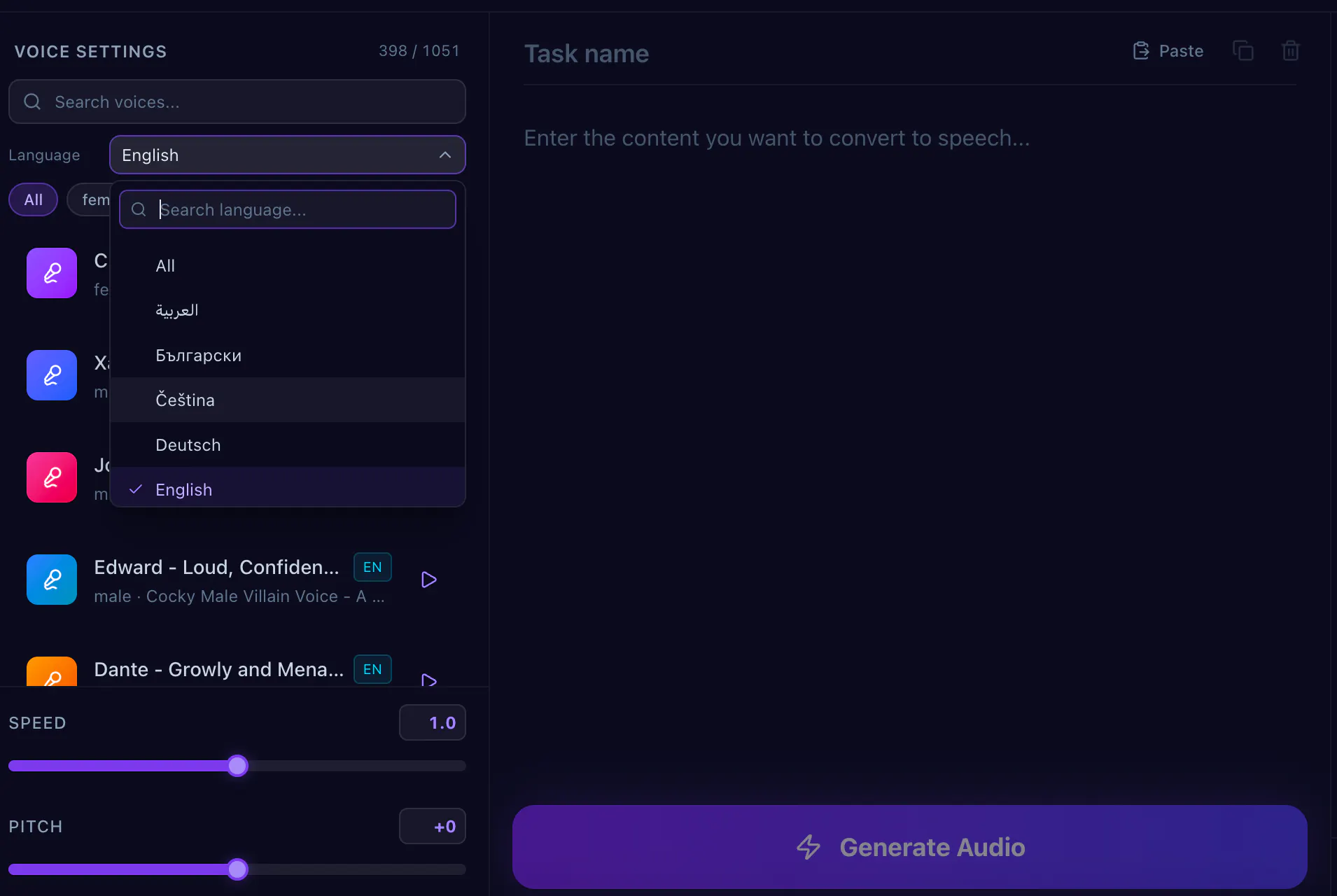Click the PITCH label

[x=36, y=827]
